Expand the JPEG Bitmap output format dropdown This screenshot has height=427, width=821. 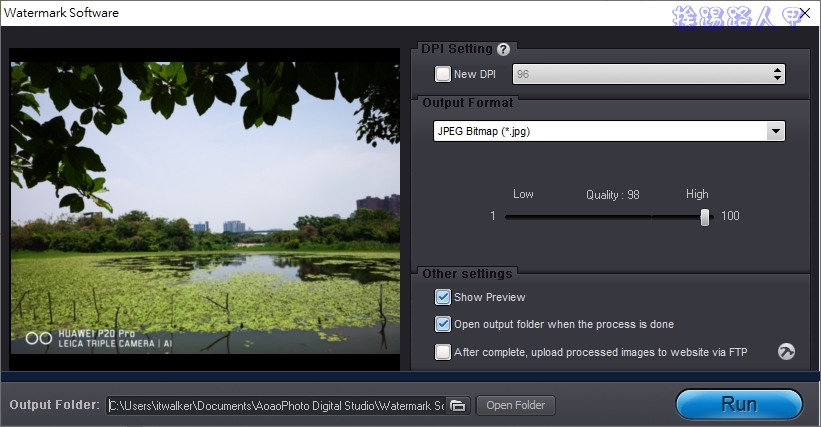[x=775, y=131]
